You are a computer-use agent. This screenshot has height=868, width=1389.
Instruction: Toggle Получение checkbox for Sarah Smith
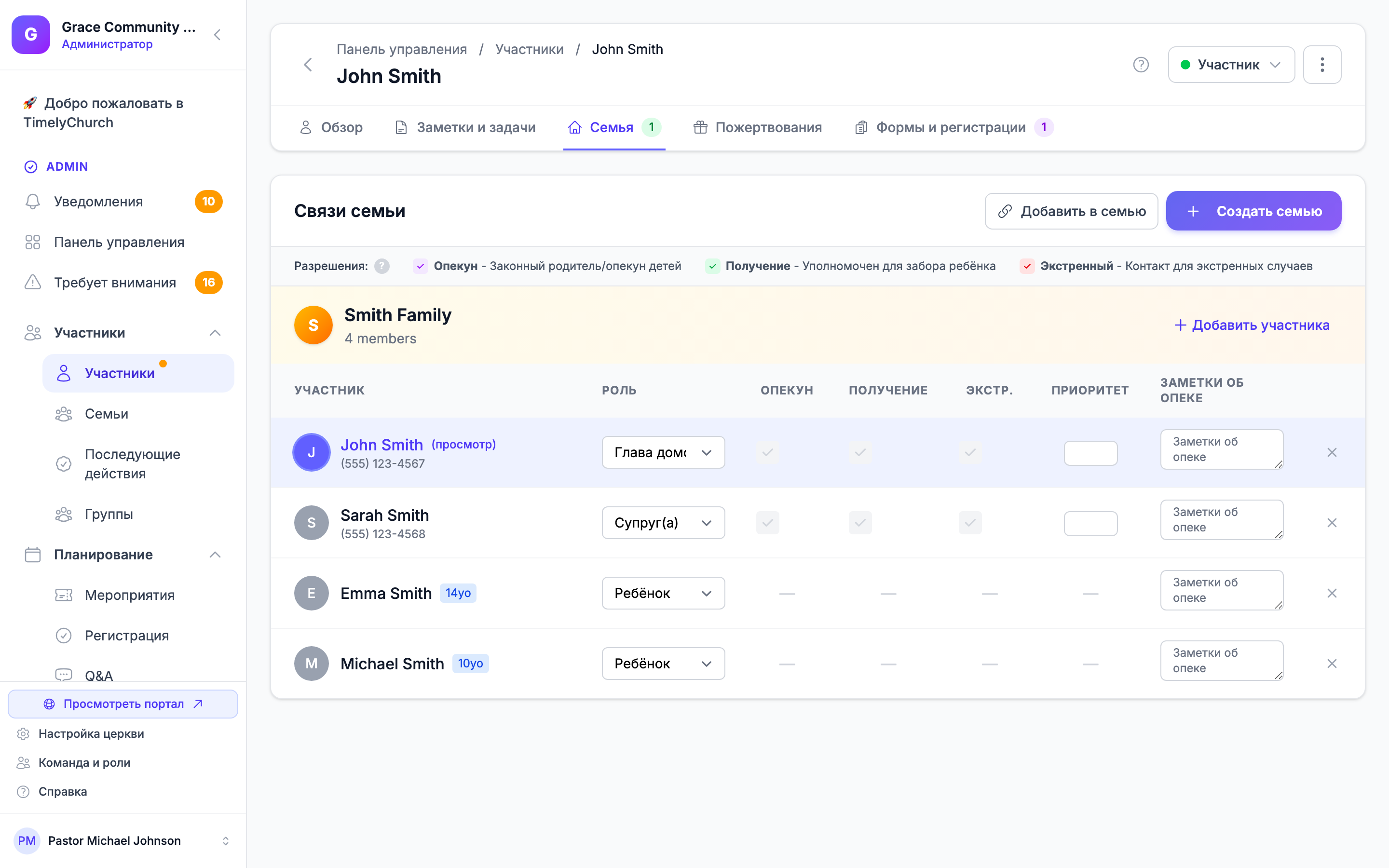[860, 522]
